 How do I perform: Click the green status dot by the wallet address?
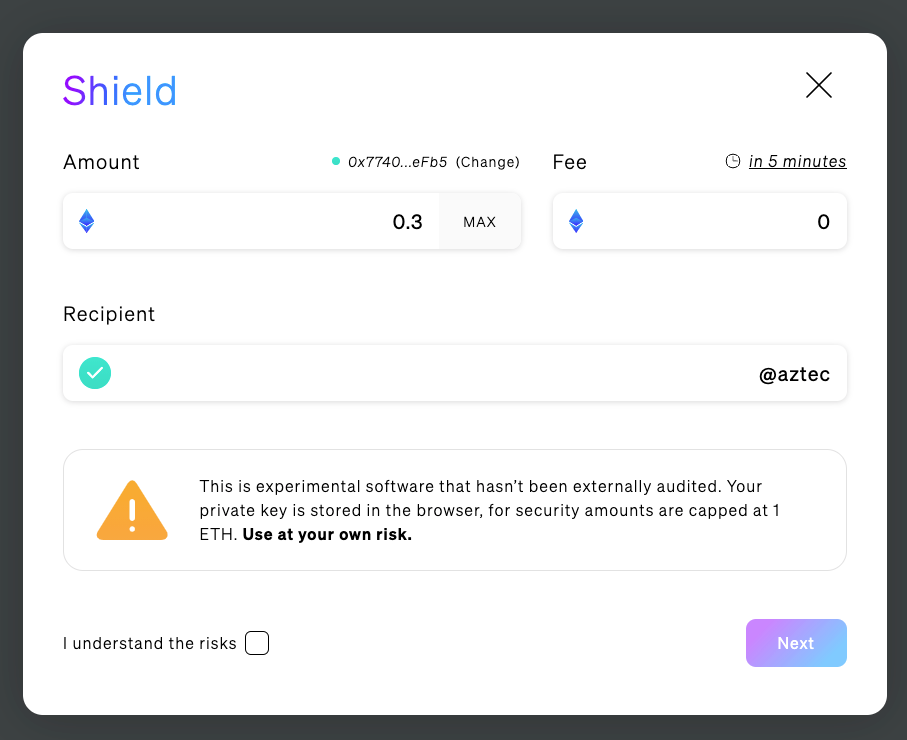(x=336, y=162)
